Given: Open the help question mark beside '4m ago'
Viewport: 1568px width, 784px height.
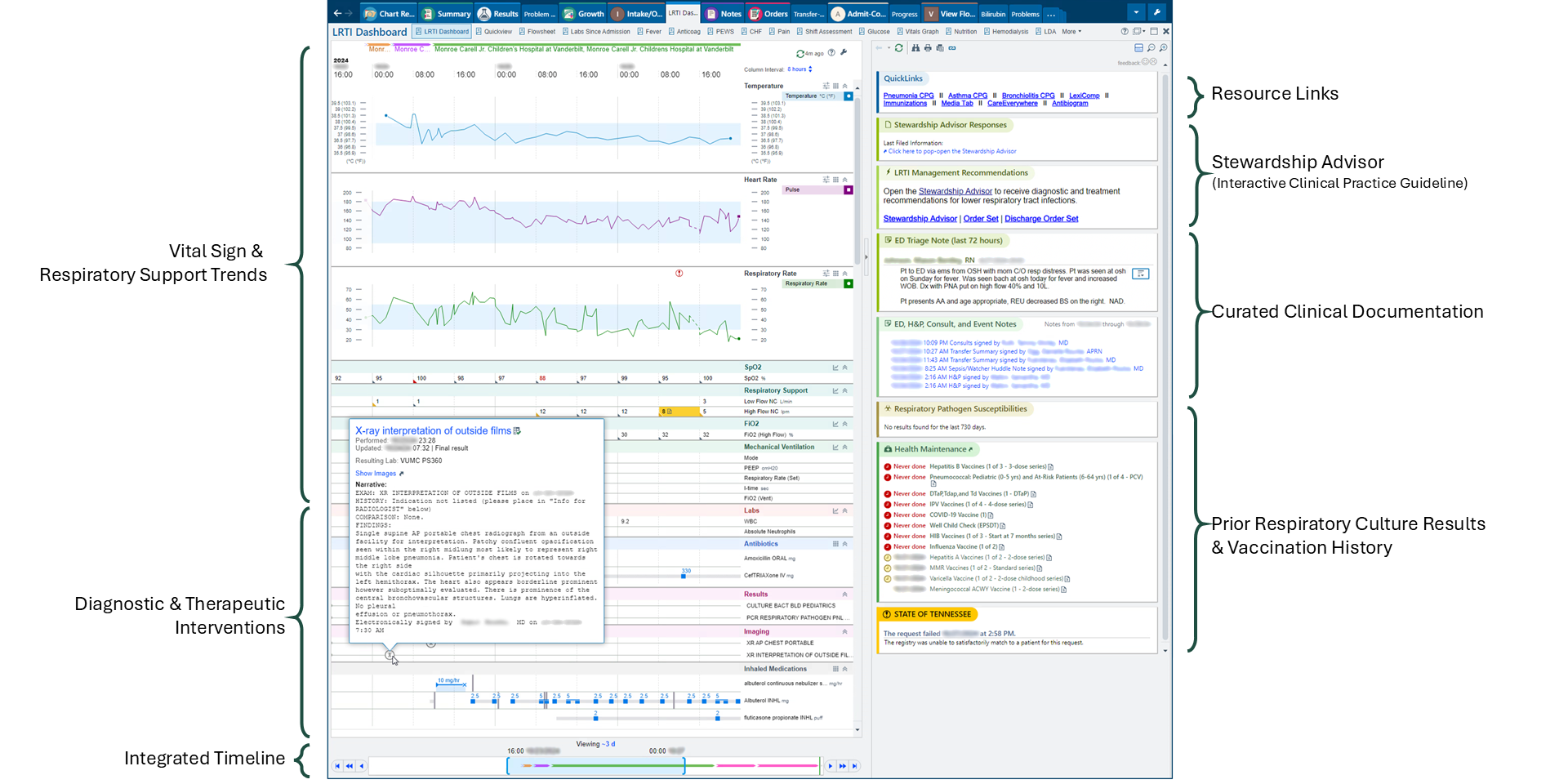Looking at the screenshot, I should tap(831, 53).
